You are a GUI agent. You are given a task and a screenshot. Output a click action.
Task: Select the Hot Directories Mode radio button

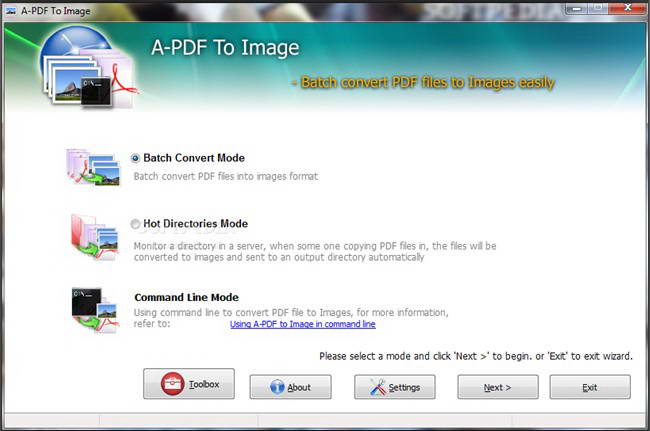[135, 224]
